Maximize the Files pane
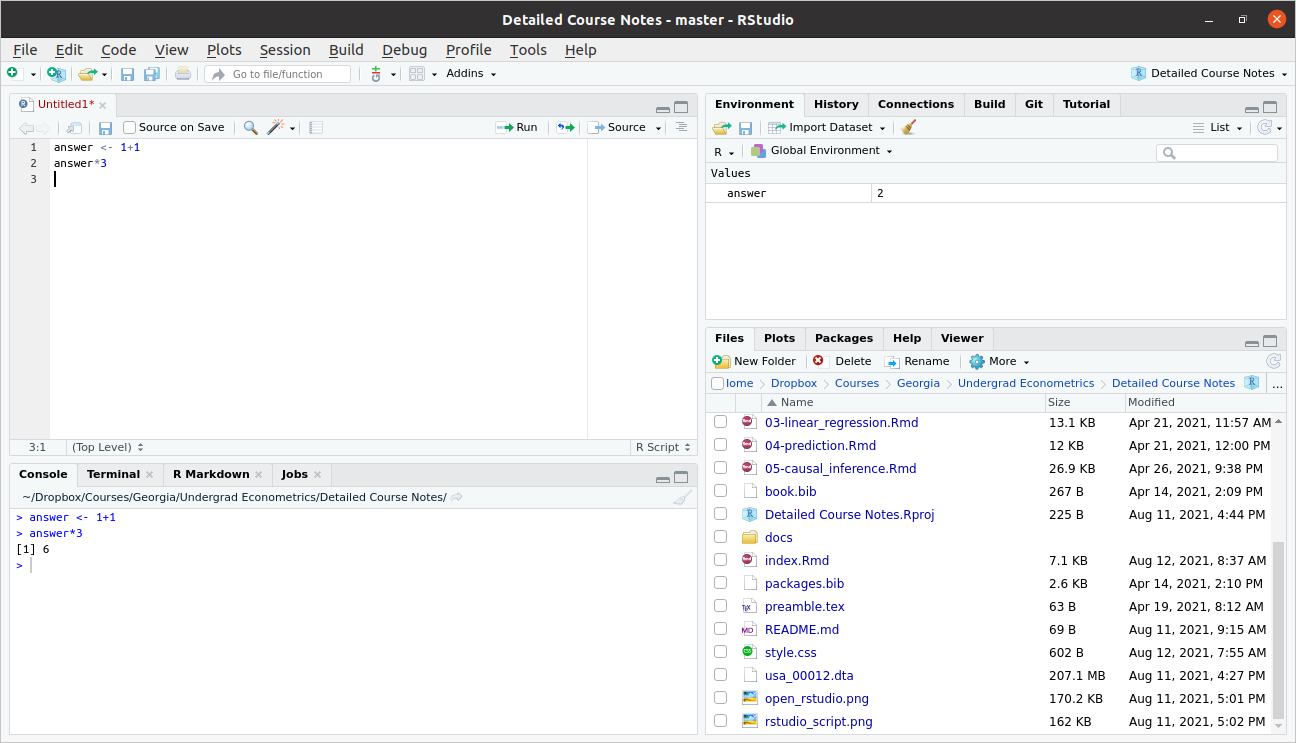The image size is (1296, 743). pyautogui.click(x=1270, y=341)
